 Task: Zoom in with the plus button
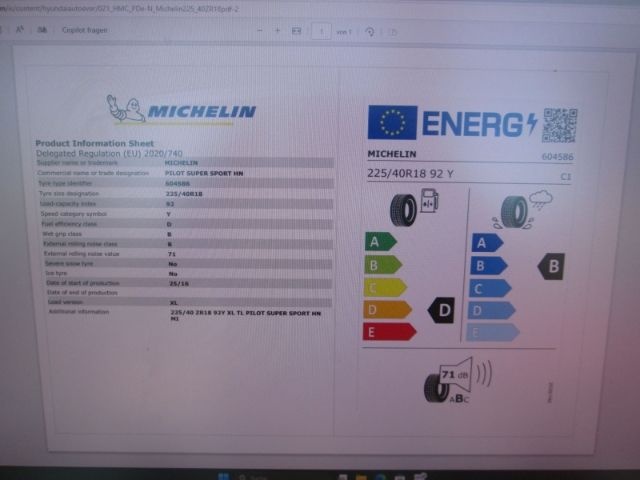278,31
